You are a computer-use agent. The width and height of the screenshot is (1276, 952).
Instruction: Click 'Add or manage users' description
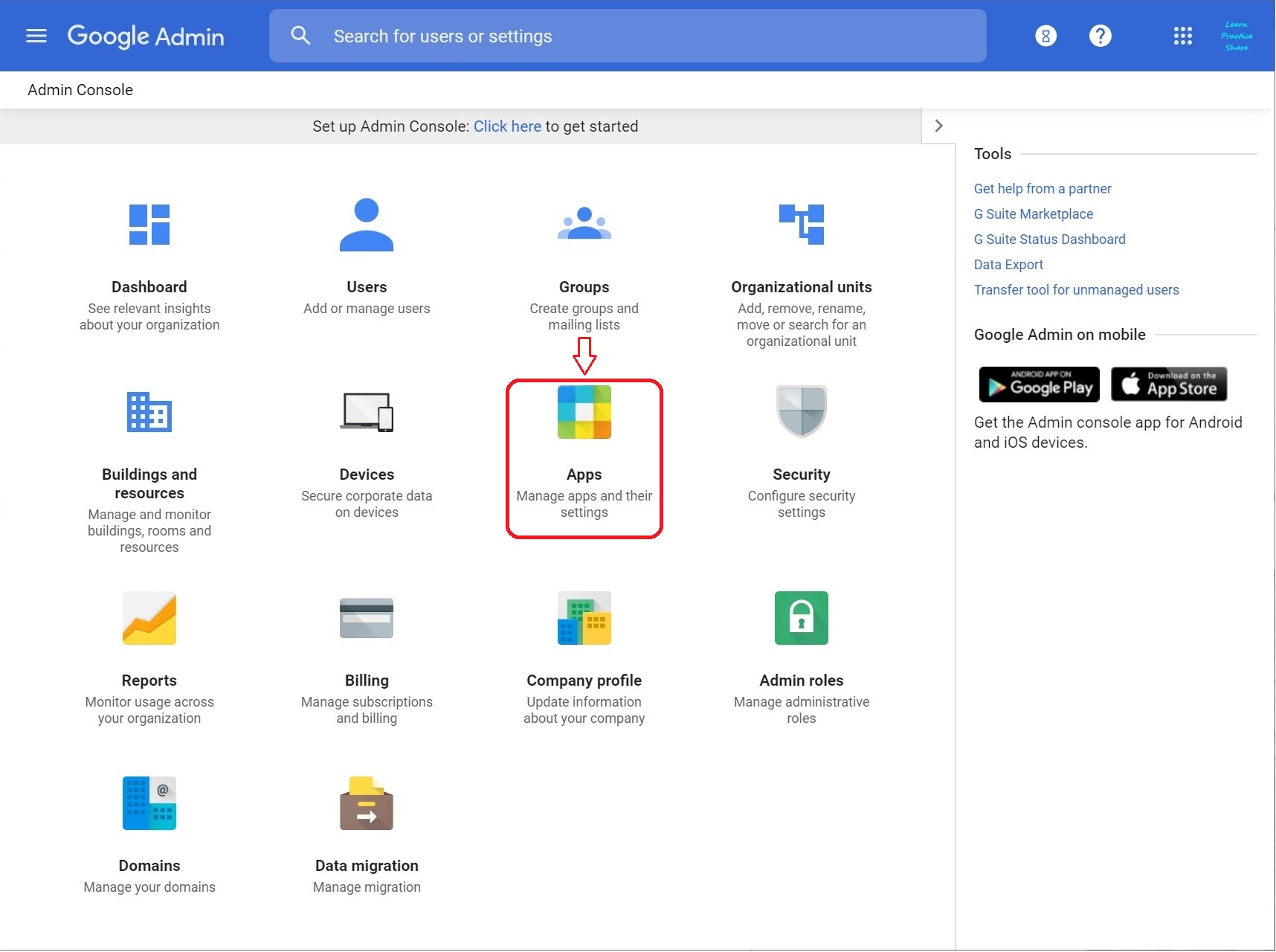(367, 309)
